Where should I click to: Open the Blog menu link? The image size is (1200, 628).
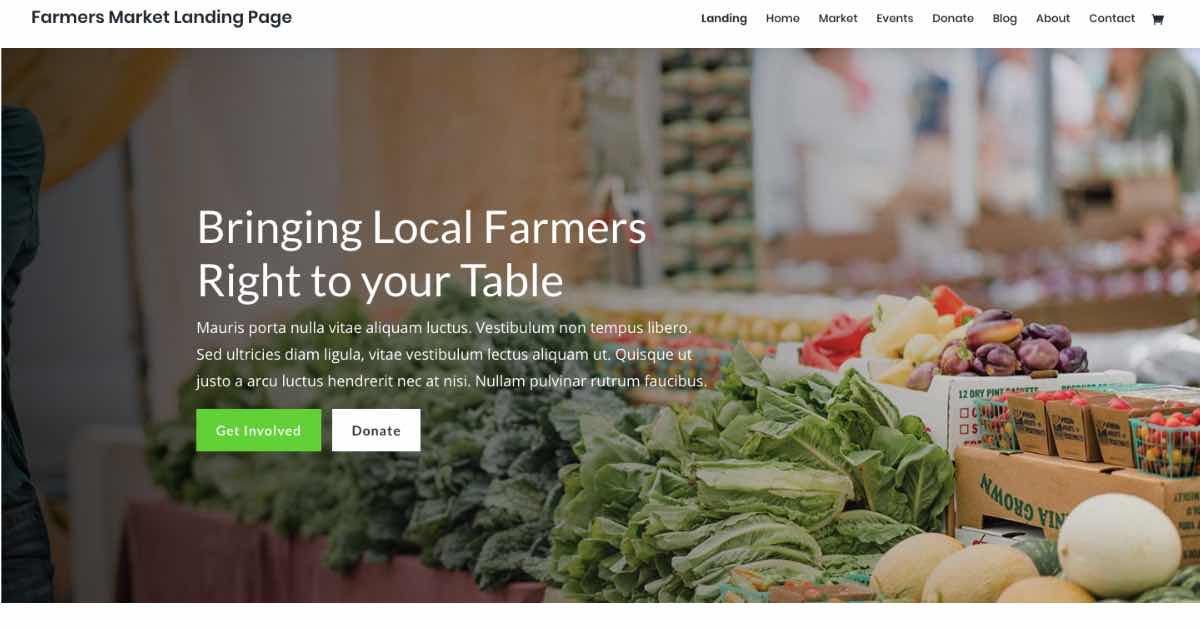1005,18
